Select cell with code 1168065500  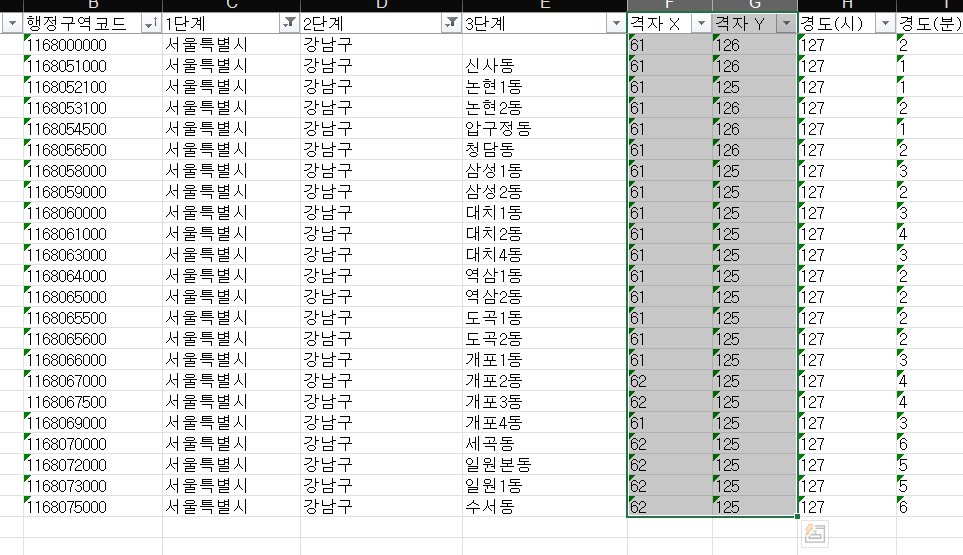coord(93,318)
